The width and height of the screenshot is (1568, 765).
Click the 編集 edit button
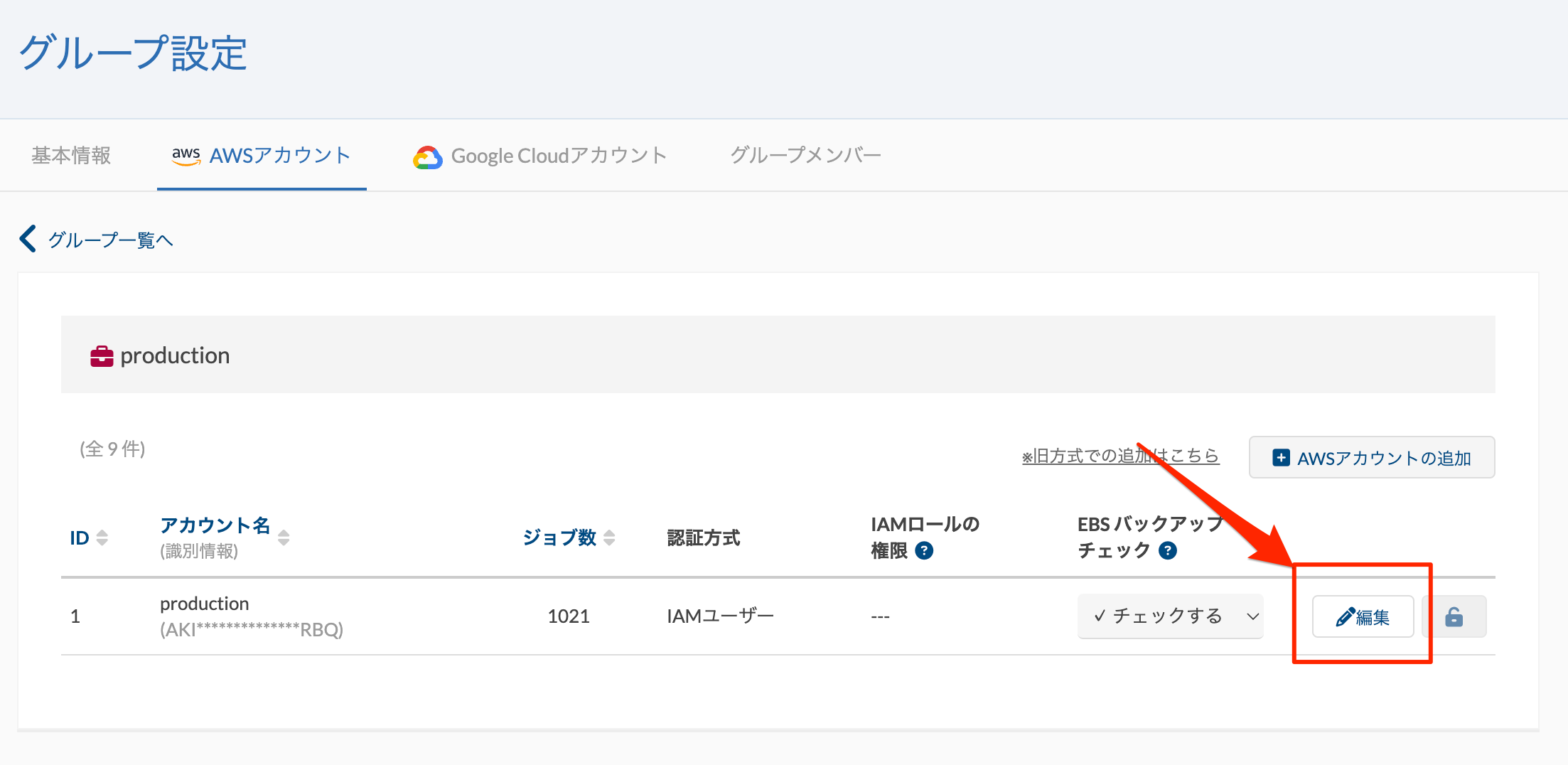tap(1363, 616)
